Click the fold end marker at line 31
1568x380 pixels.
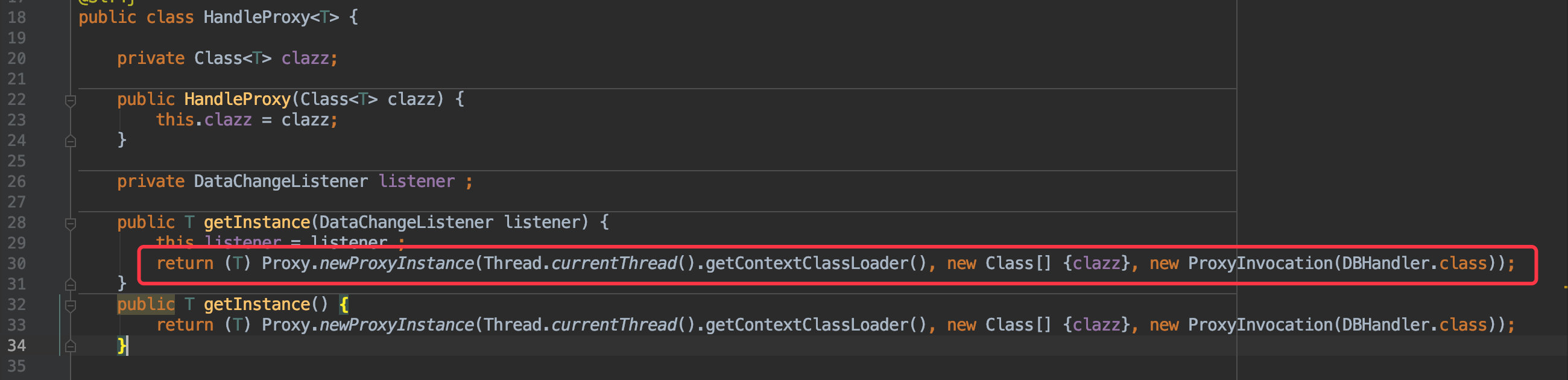(70, 284)
